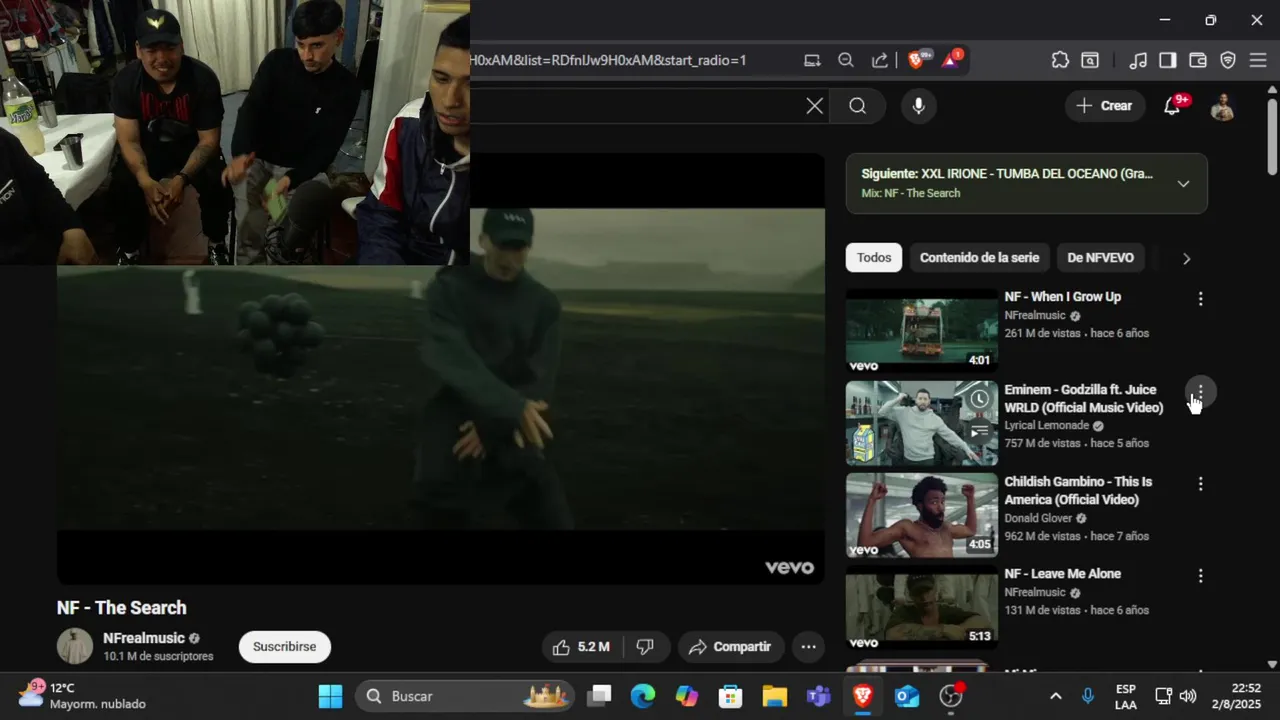1280x720 pixels.
Task: Click the Lyrical Lemonade channel name
Action: (x=1046, y=426)
